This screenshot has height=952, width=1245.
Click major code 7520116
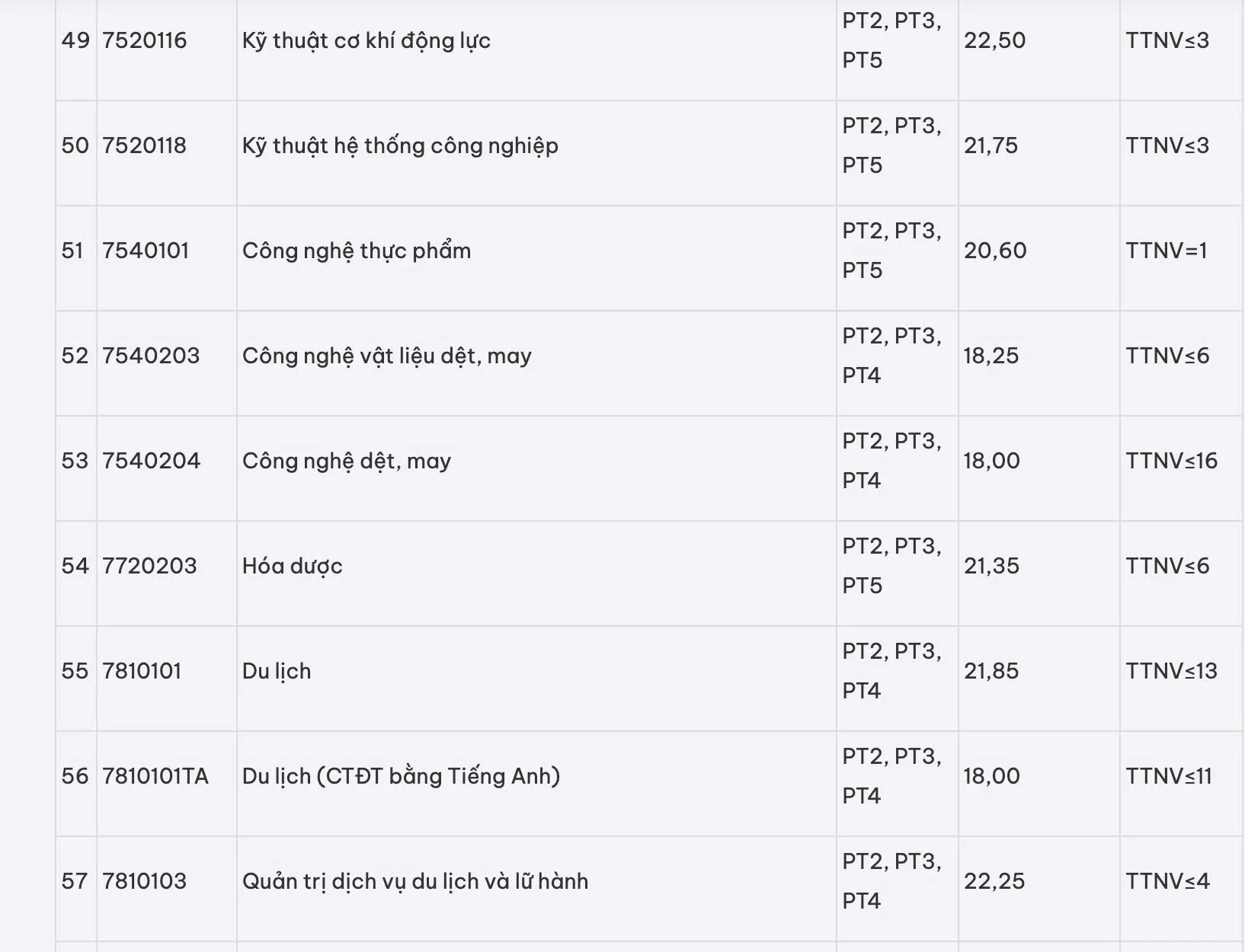pos(144,40)
